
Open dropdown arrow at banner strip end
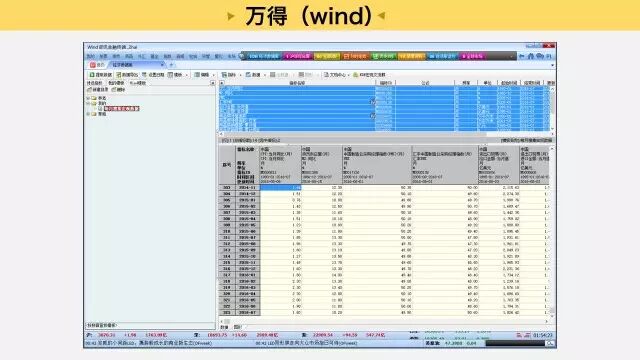pos(511,56)
